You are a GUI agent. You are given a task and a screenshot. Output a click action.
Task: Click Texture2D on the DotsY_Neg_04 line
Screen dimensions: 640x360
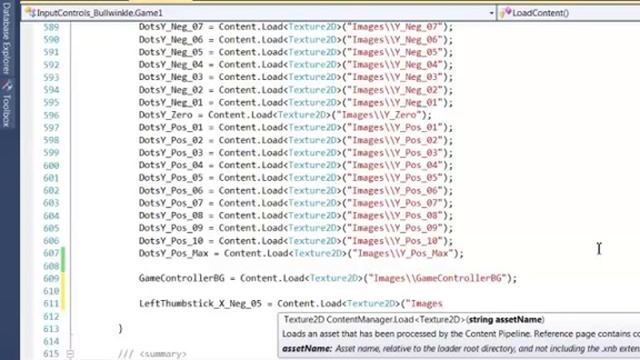tap(313, 65)
